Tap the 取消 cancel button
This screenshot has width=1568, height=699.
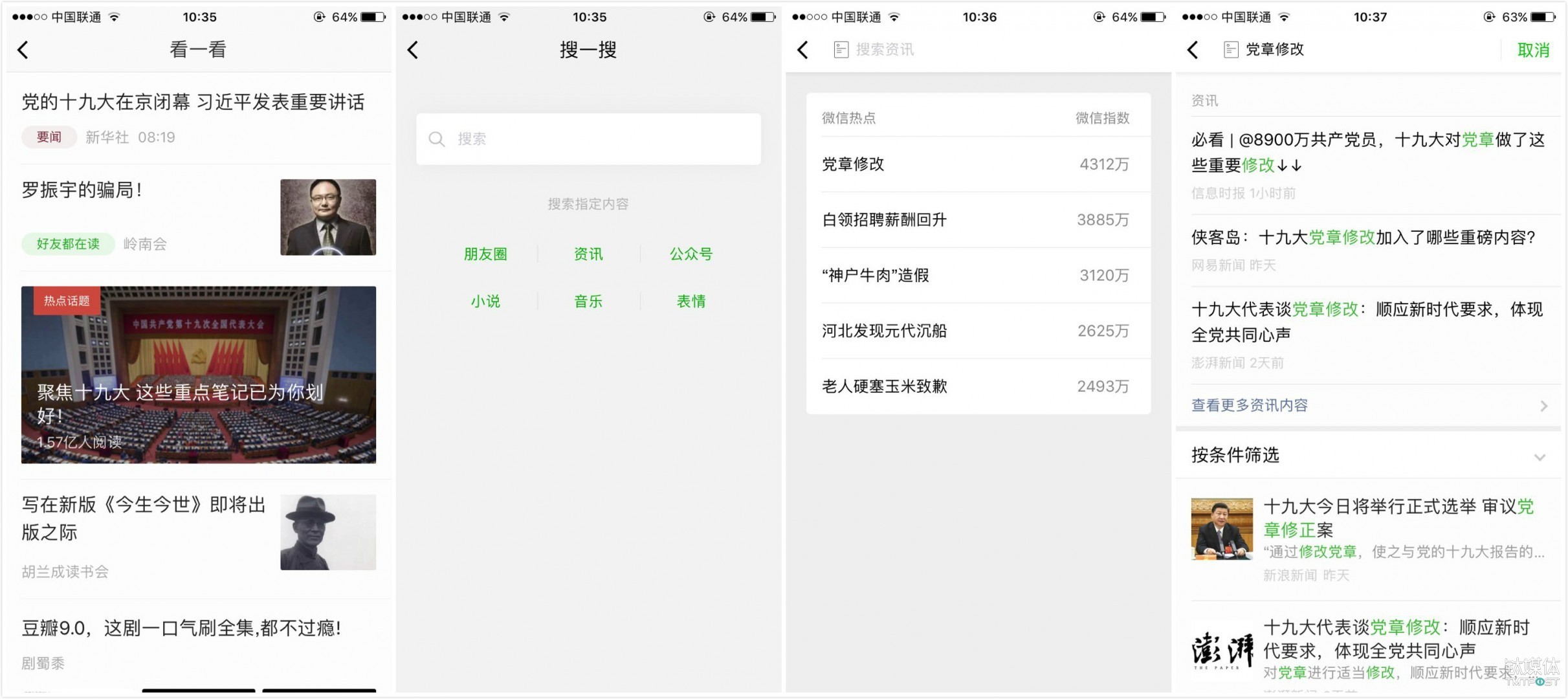point(1534,50)
